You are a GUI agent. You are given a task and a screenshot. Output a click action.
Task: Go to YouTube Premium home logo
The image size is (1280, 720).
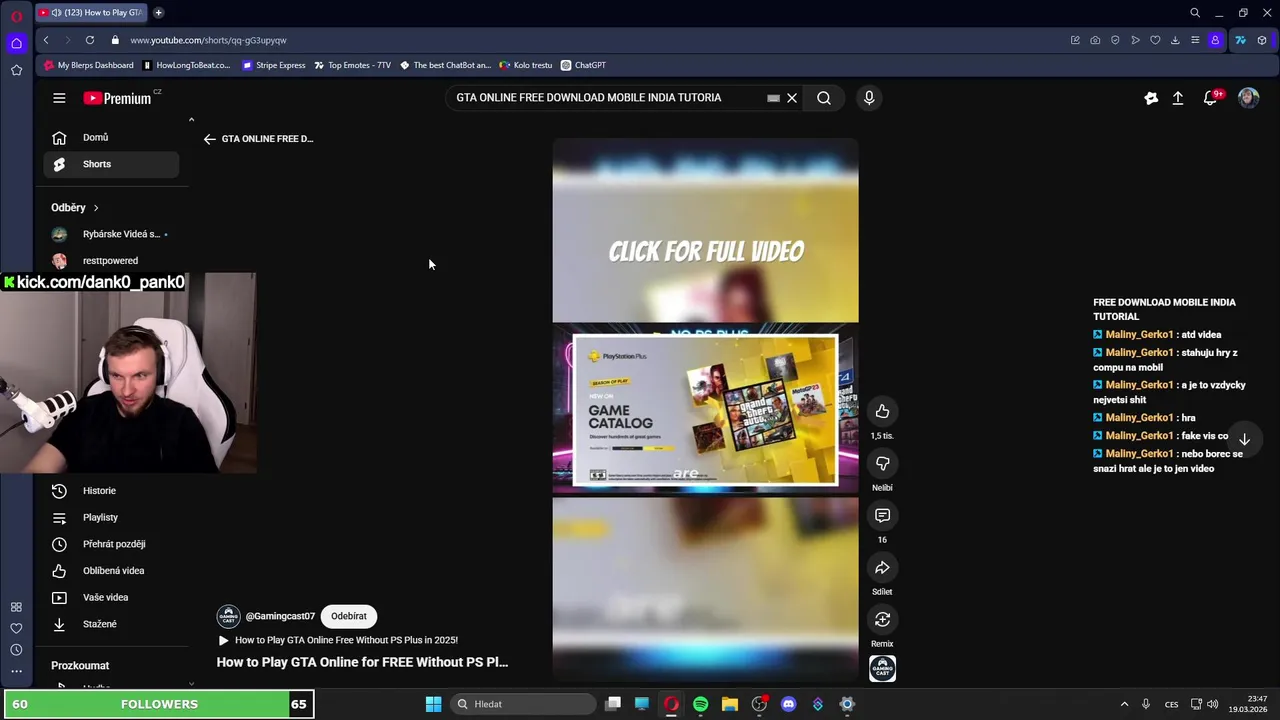coord(117,98)
